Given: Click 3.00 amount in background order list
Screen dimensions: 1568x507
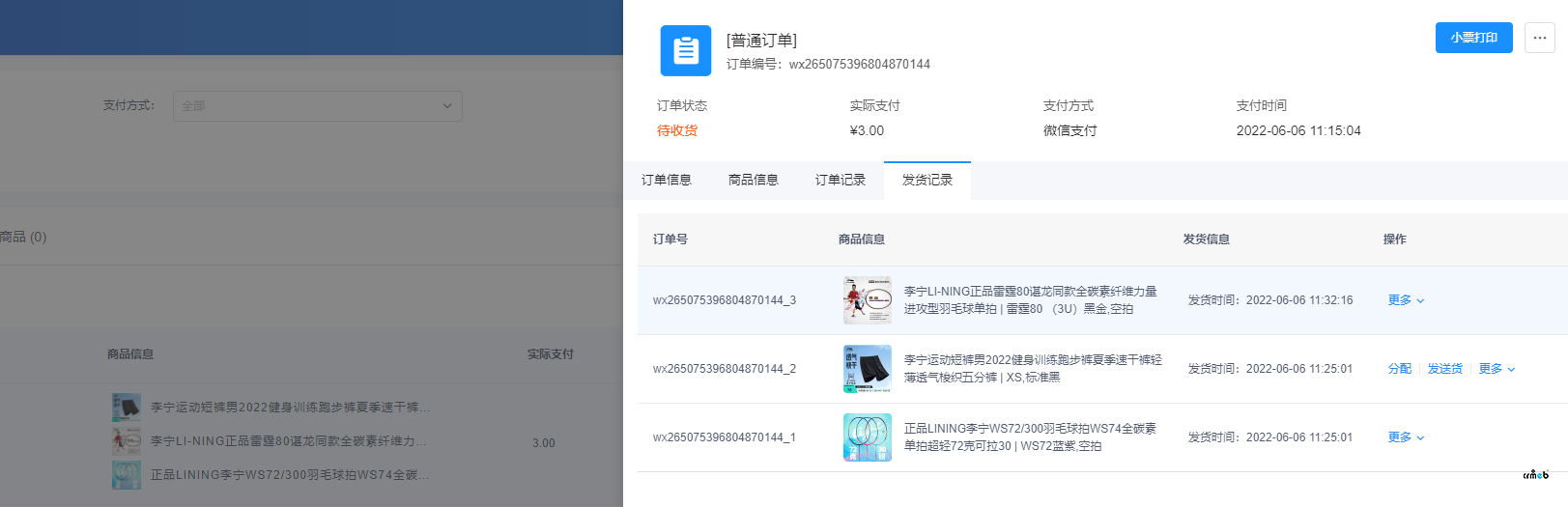Looking at the screenshot, I should tap(544, 443).
